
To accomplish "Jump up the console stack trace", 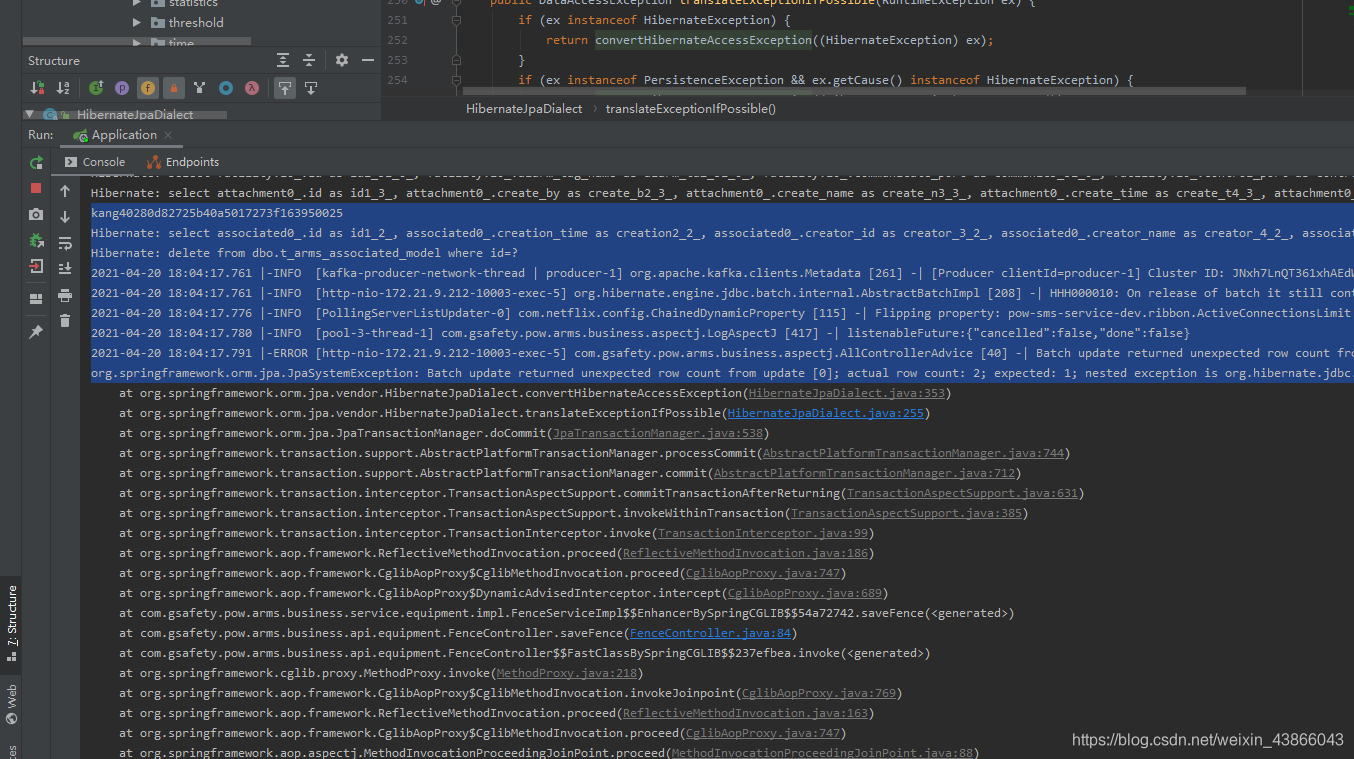I will [x=65, y=191].
